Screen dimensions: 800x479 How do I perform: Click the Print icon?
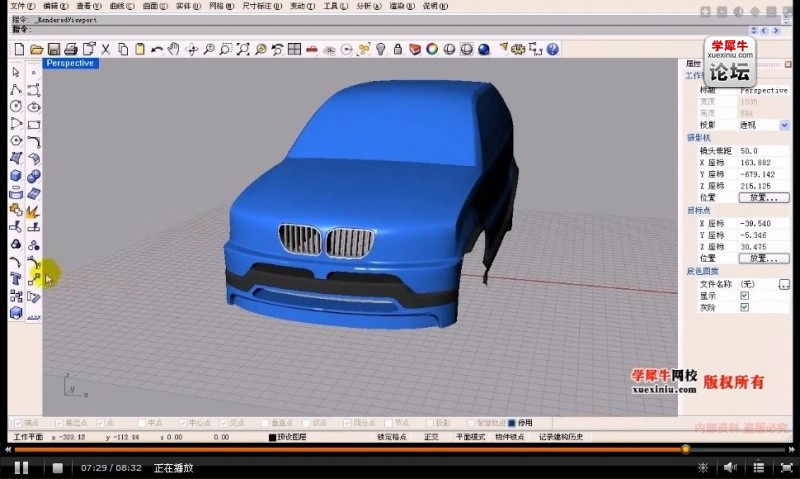coord(71,49)
